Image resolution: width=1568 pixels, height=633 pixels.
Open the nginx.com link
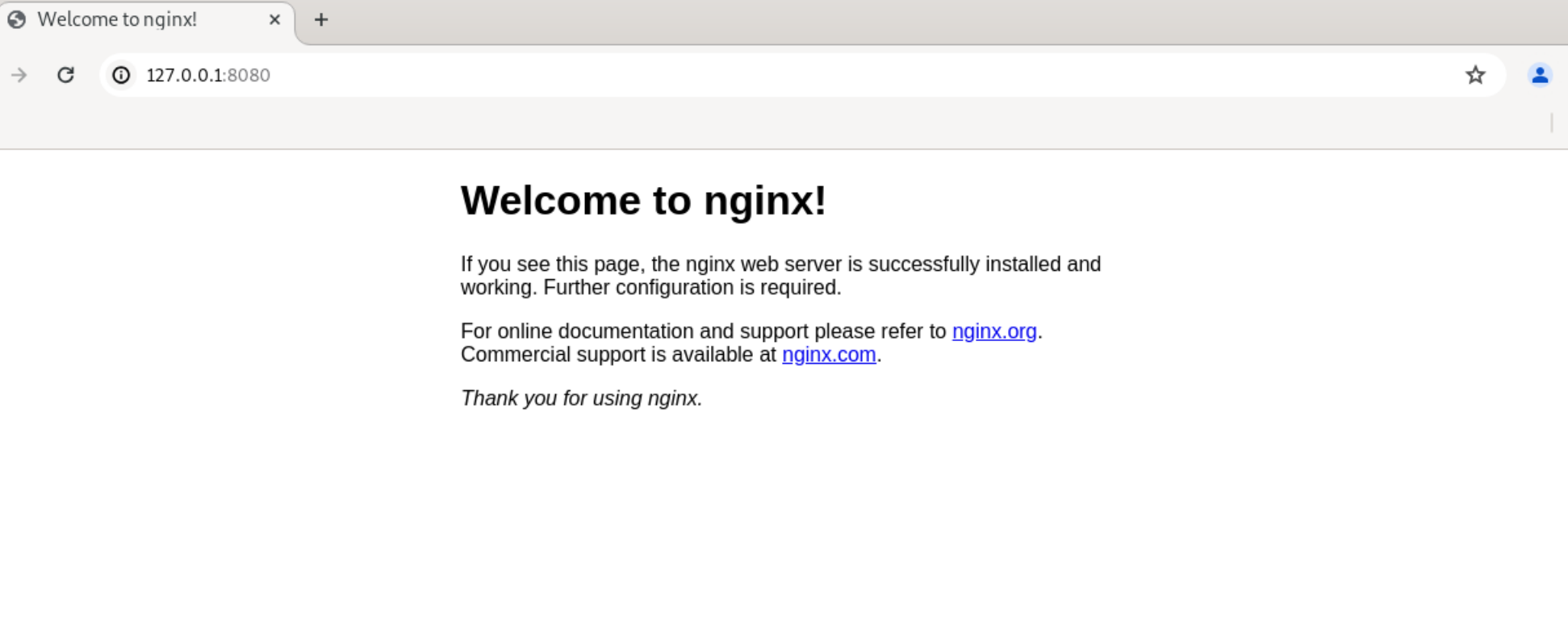[x=829, y=355]
